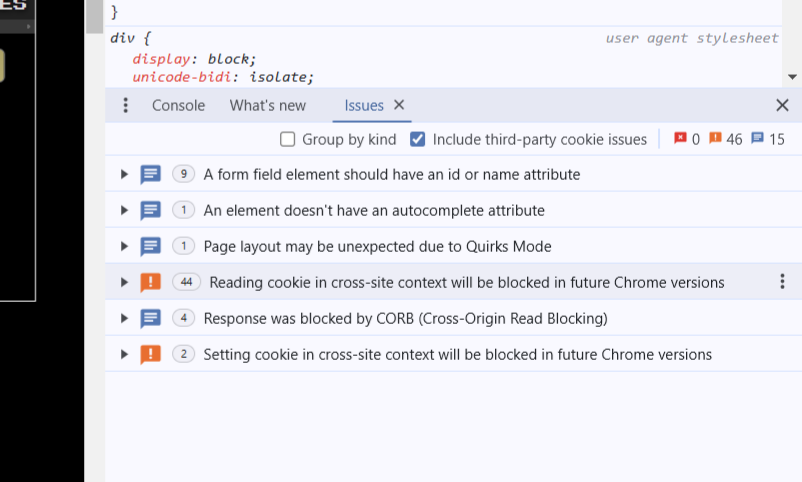This screenshot has width=802, height=482.
Task: Click the blue improvements counter icon
Action: [757, 139]
